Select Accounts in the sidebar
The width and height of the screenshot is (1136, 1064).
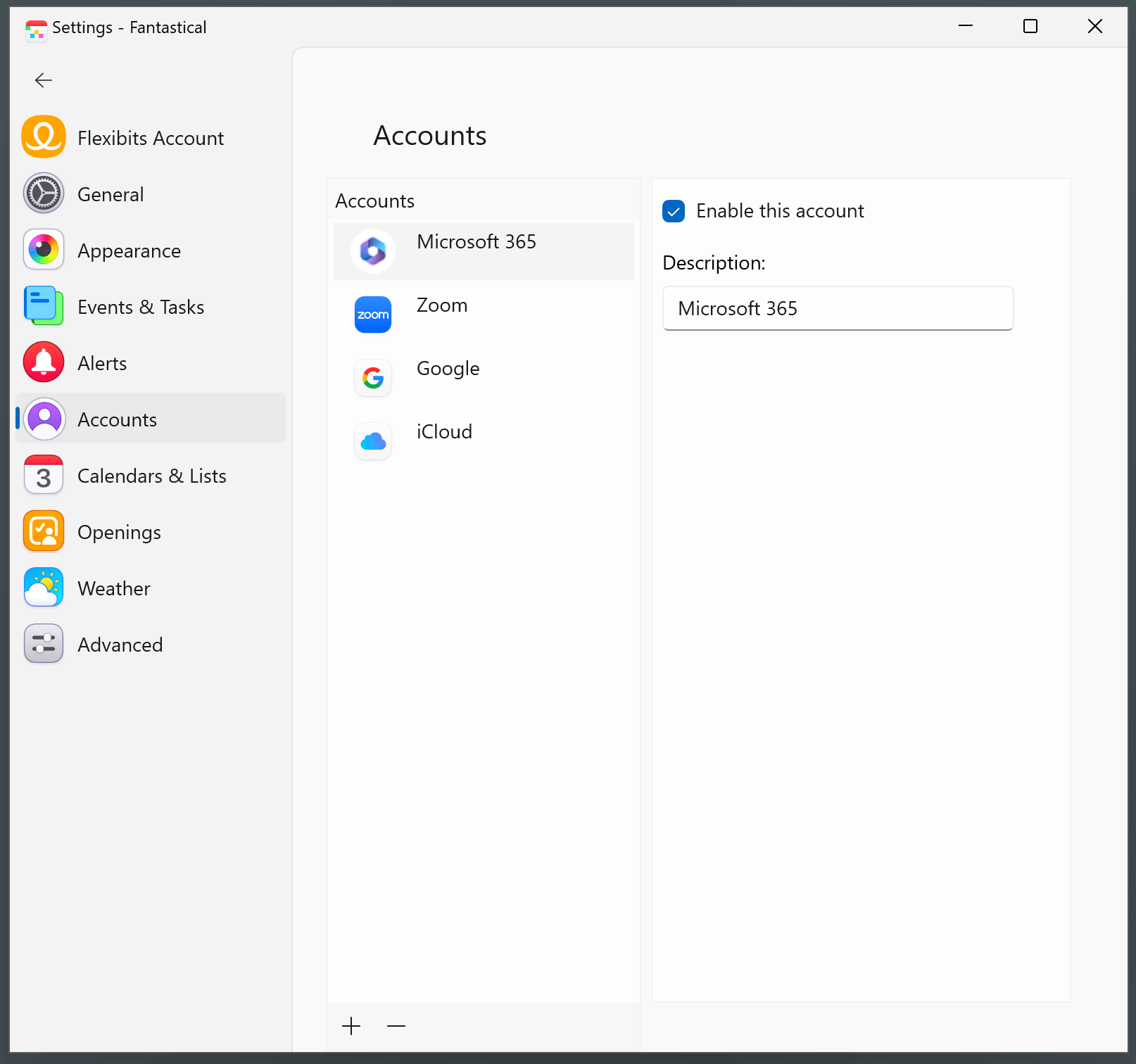pos(151,419)
